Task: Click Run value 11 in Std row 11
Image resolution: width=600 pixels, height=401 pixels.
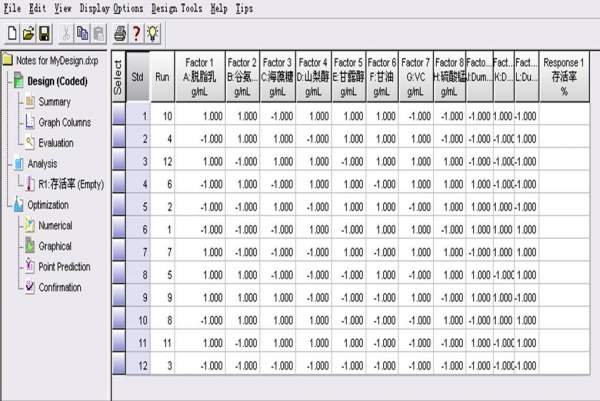Action: [163, 343]
